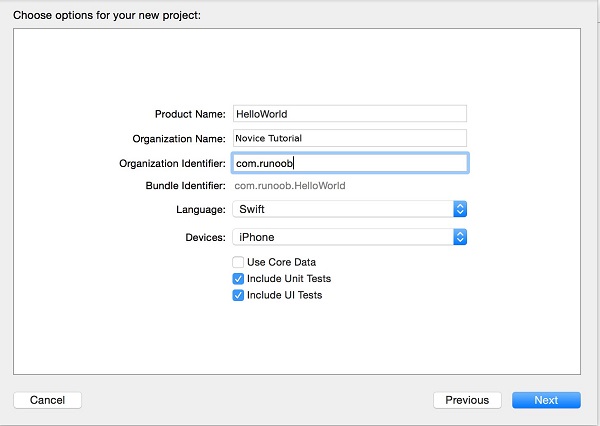Uncheck Include Unit Tests

238,279
